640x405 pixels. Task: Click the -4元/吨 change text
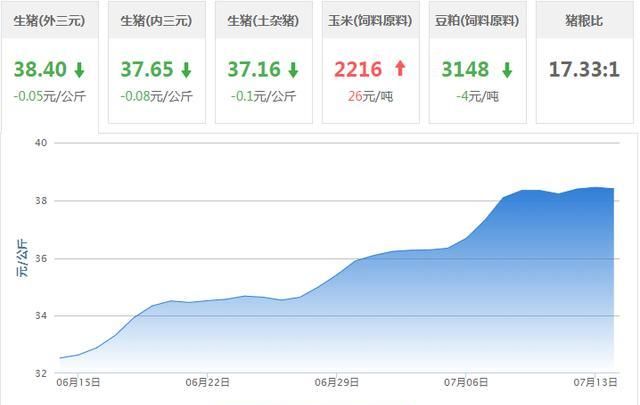tap(477, 96)
